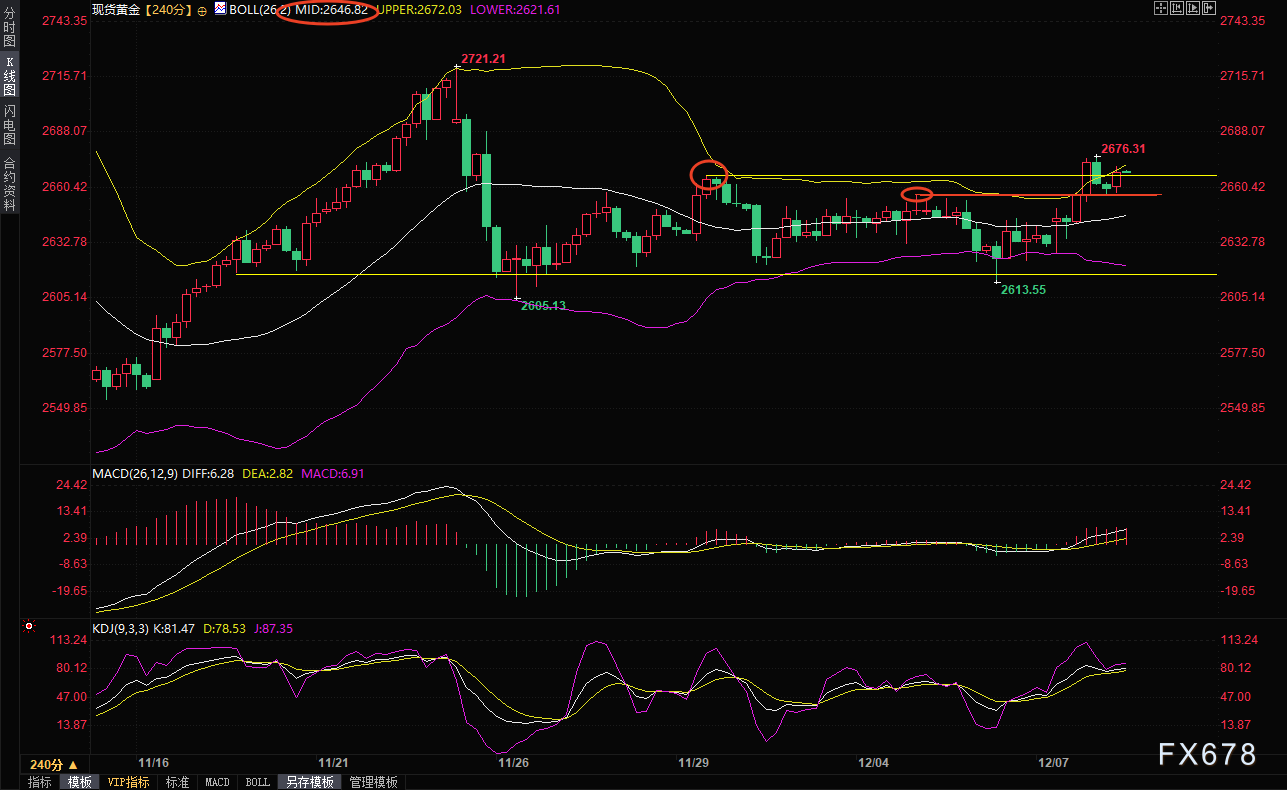The width and height of the screenshot is (1287, 790).
Task: Open the 240分 period selector arrow
Action: pos(73,764)
